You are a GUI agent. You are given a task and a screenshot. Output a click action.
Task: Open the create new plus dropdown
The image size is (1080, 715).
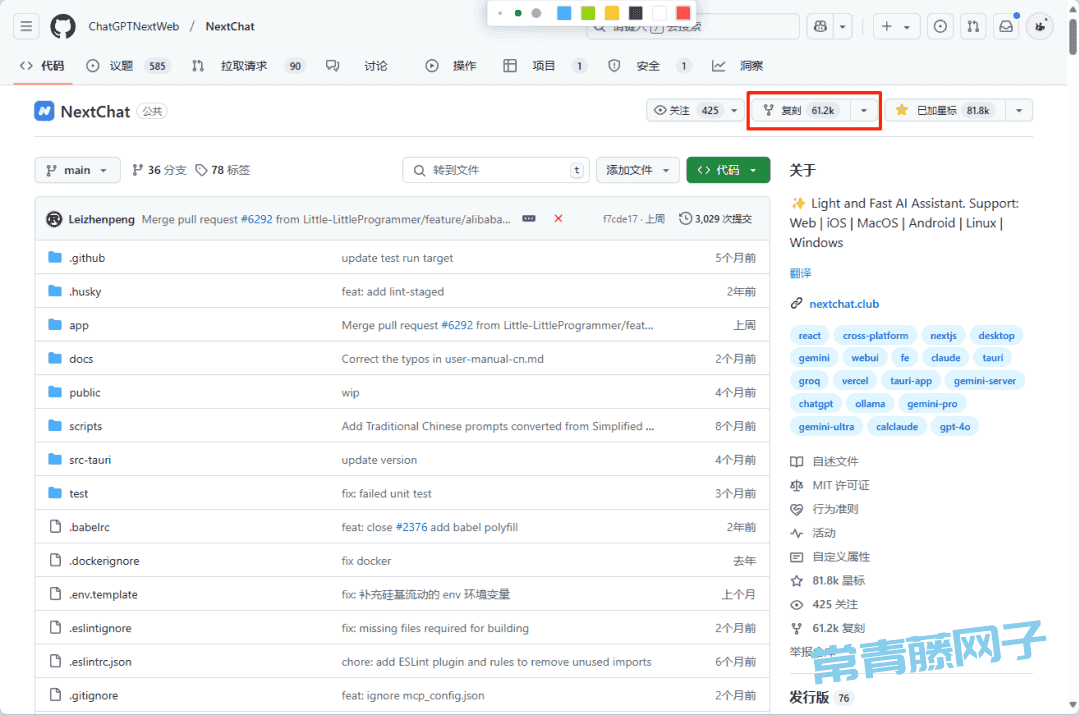[x=895, y=26]
